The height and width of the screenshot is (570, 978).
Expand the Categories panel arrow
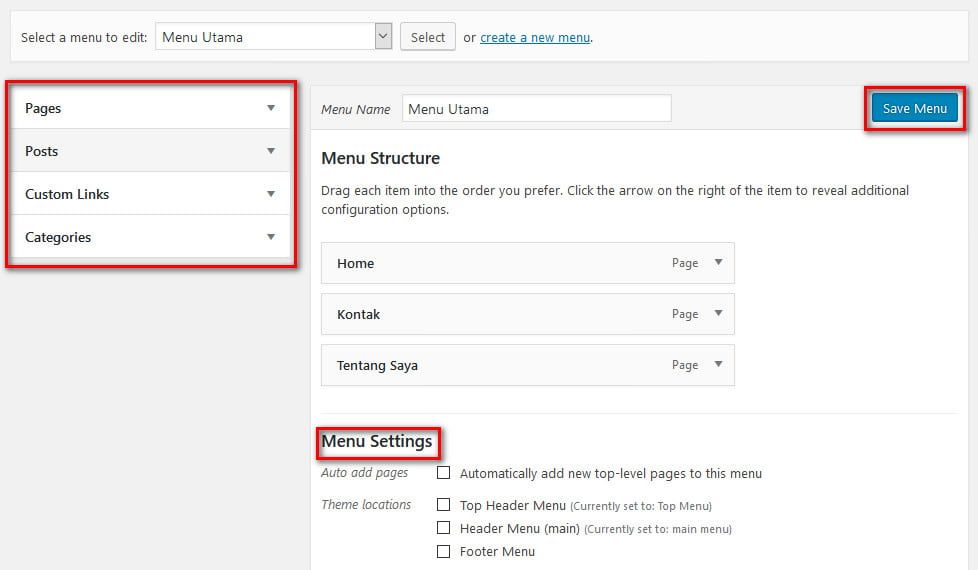(x=270, y=237)
